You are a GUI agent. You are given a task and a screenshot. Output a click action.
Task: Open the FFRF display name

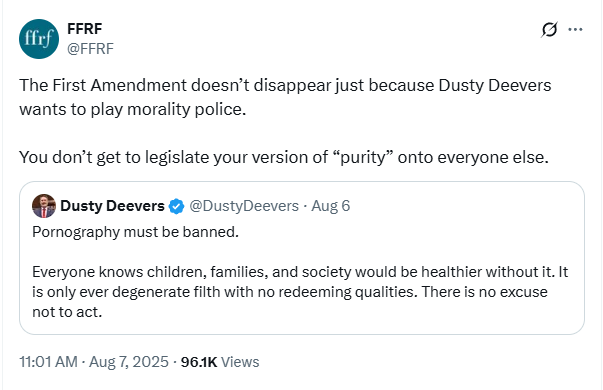pyautogui.click(x=85, y=29)
